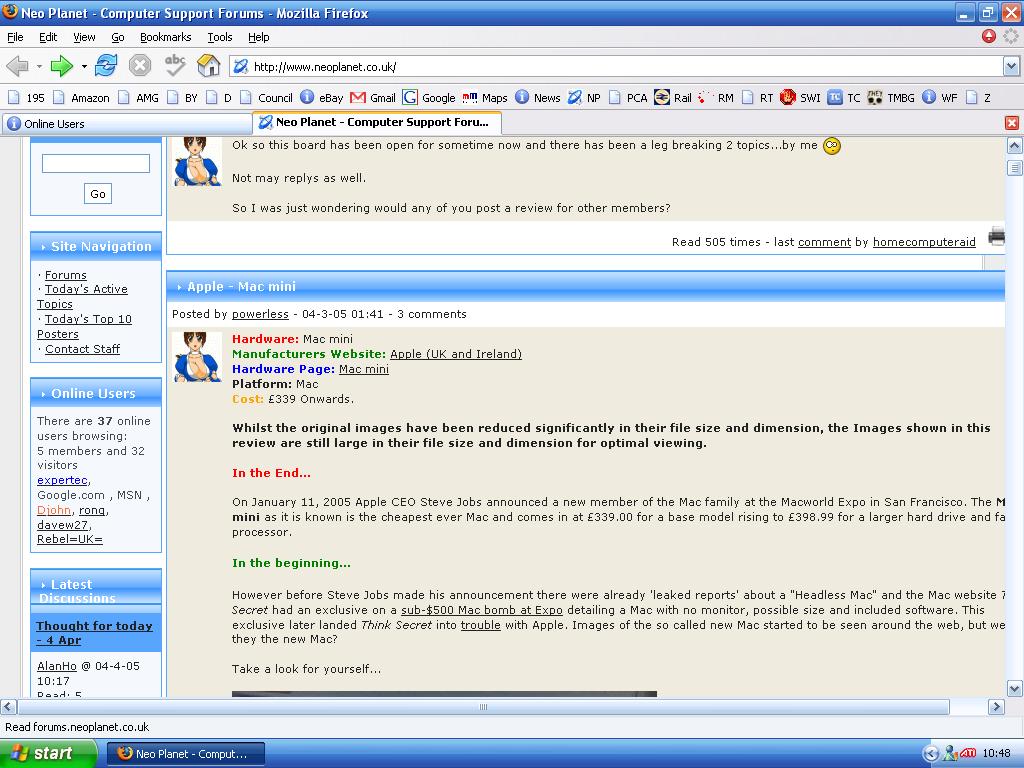Click the printer icon beside homecomputeraid
1024x768 pixels.
click(997, 236)
